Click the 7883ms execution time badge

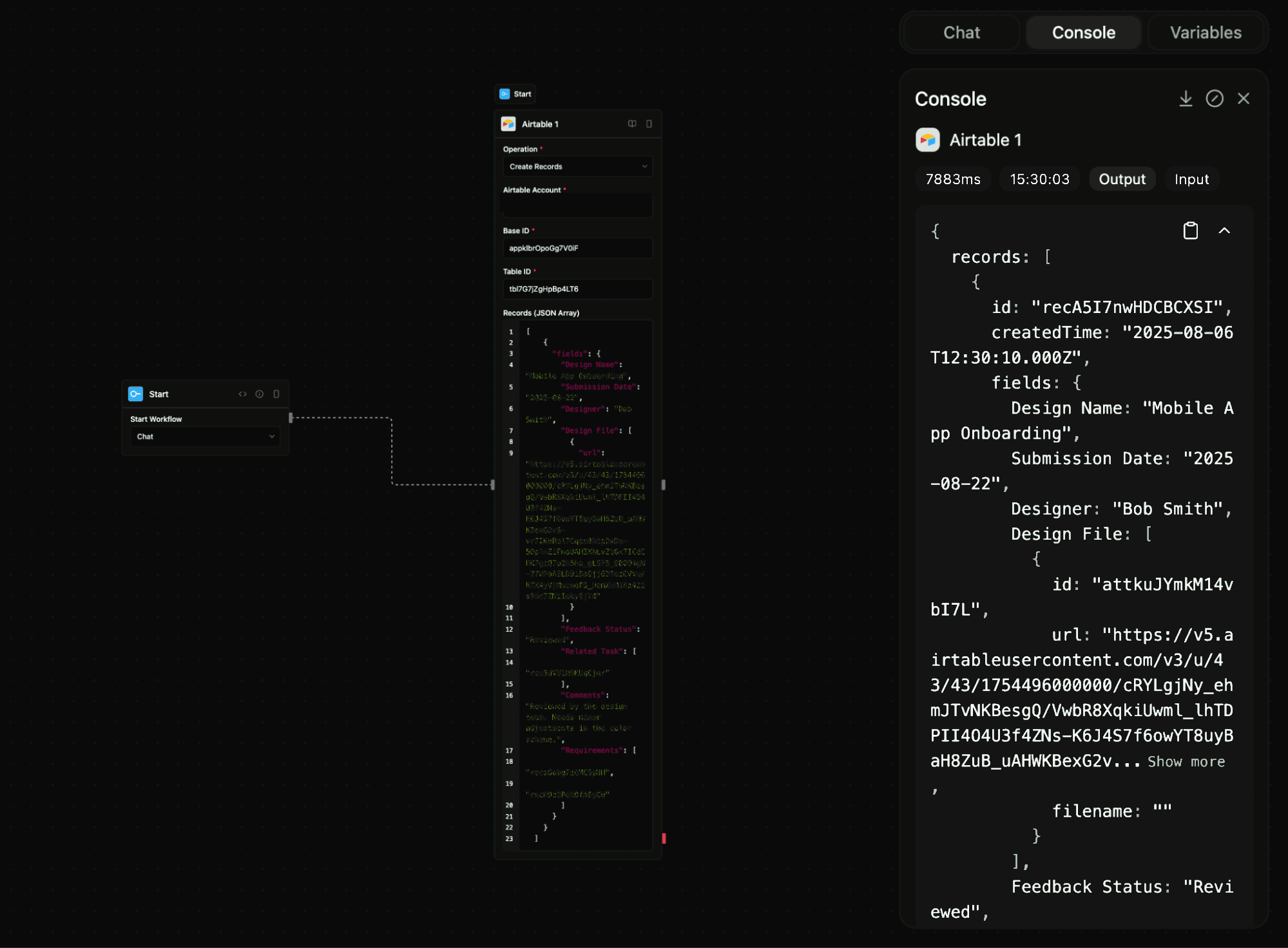tap(953, 179)
